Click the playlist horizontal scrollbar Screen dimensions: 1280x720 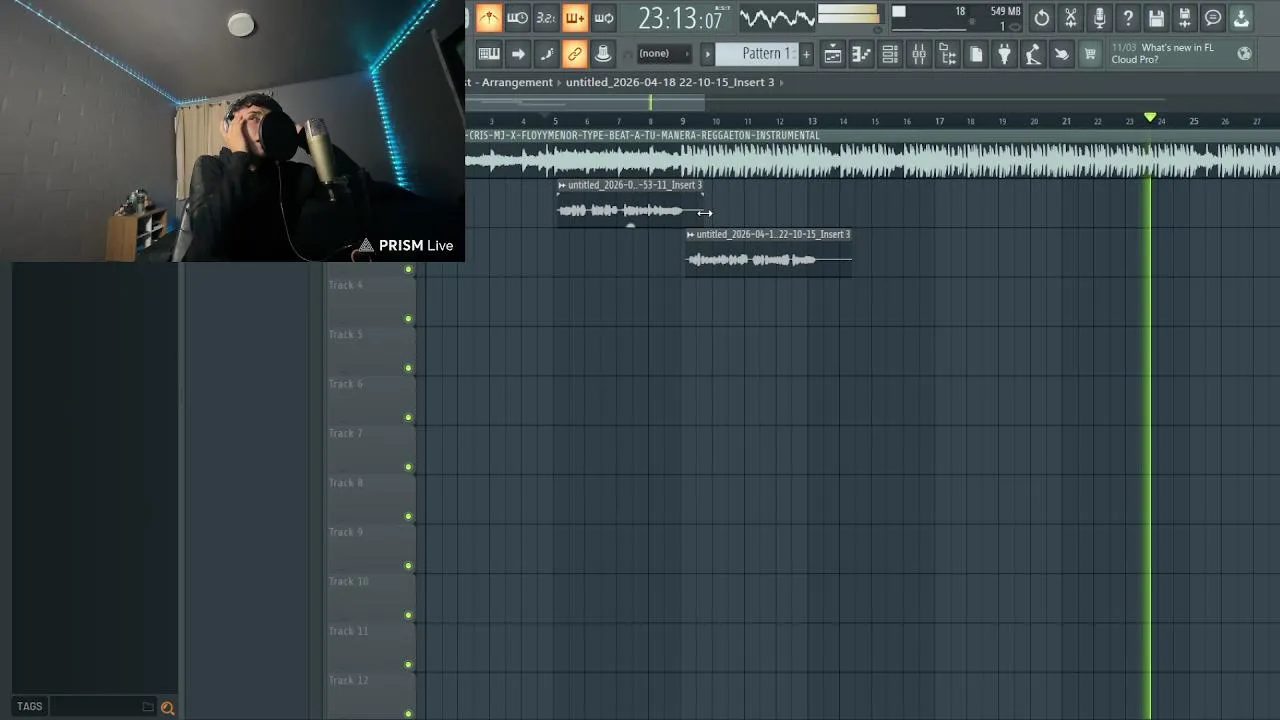pos(585,102)
